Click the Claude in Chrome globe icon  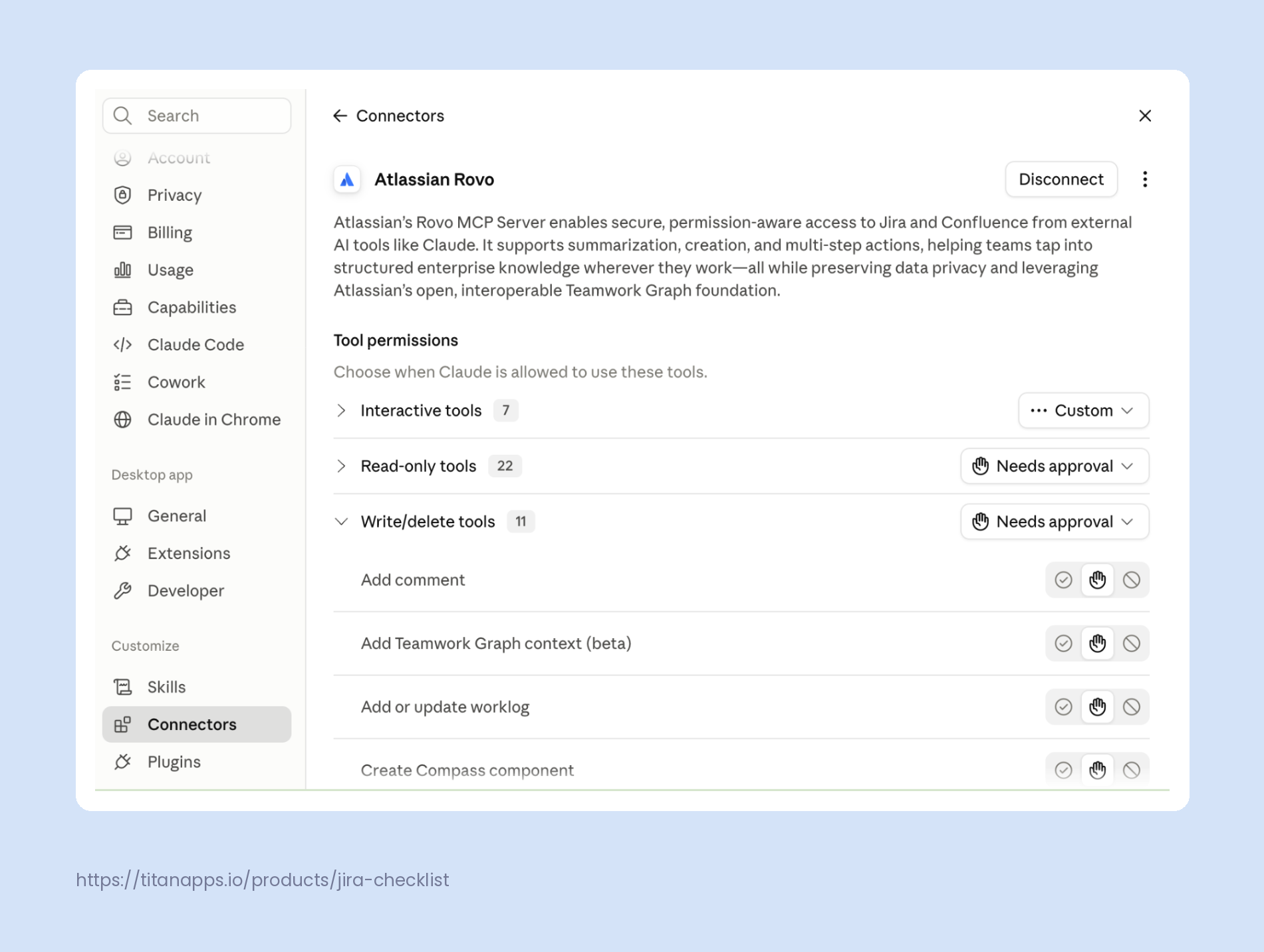pyautogui.click(x=122, y=419)
